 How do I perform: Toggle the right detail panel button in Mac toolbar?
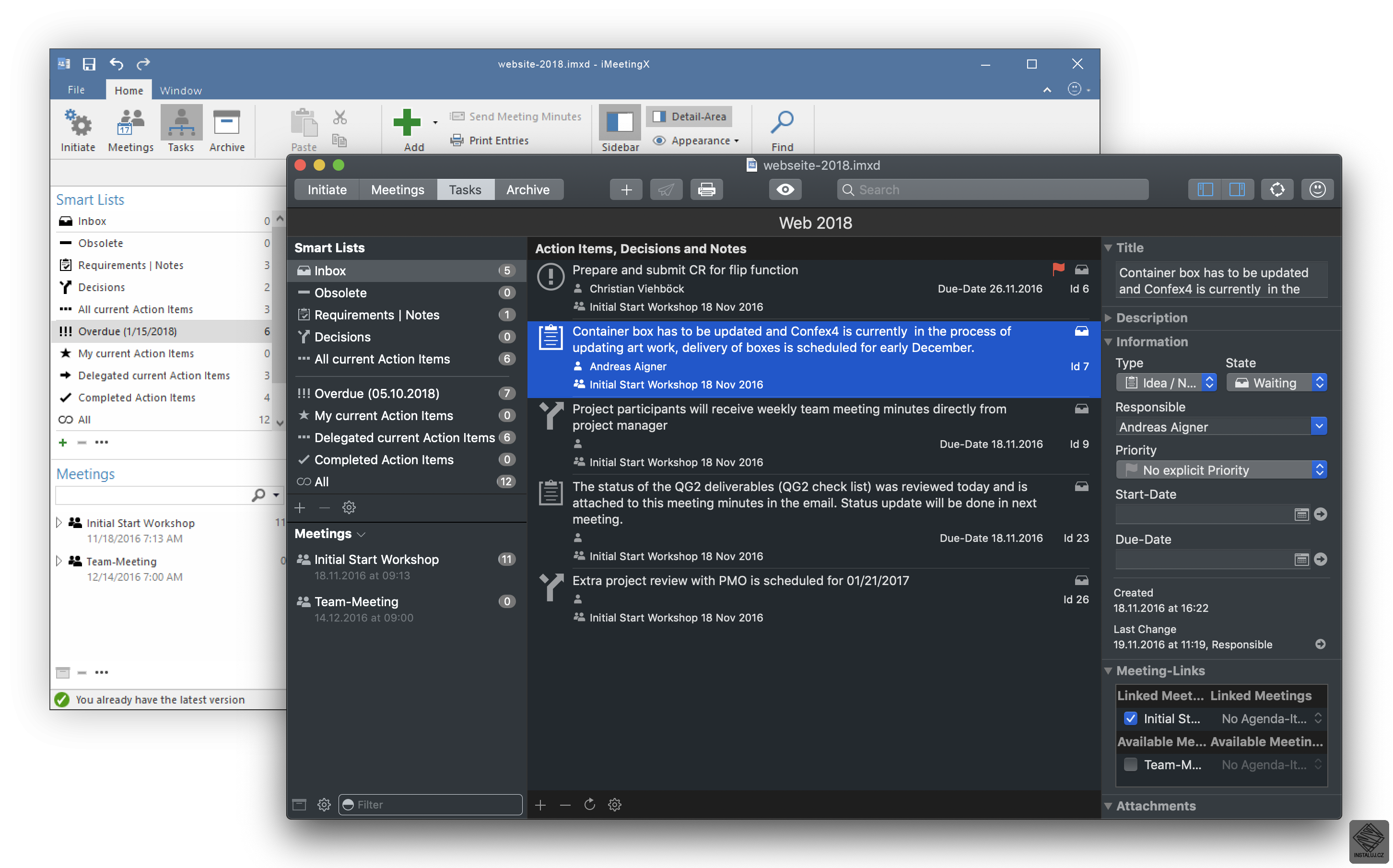tap(1237, 189)
